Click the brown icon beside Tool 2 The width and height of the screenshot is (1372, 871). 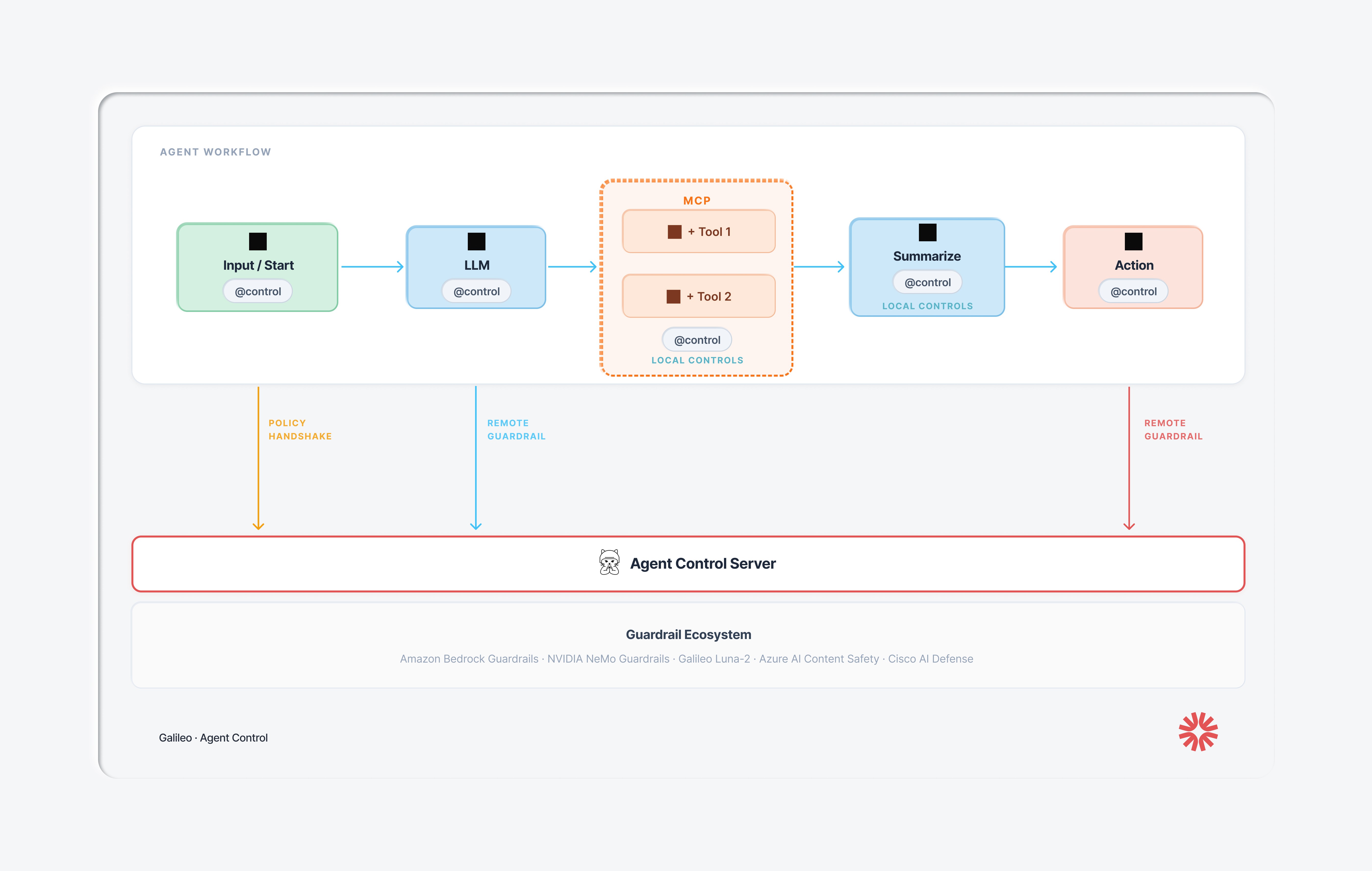click(673, 296)
